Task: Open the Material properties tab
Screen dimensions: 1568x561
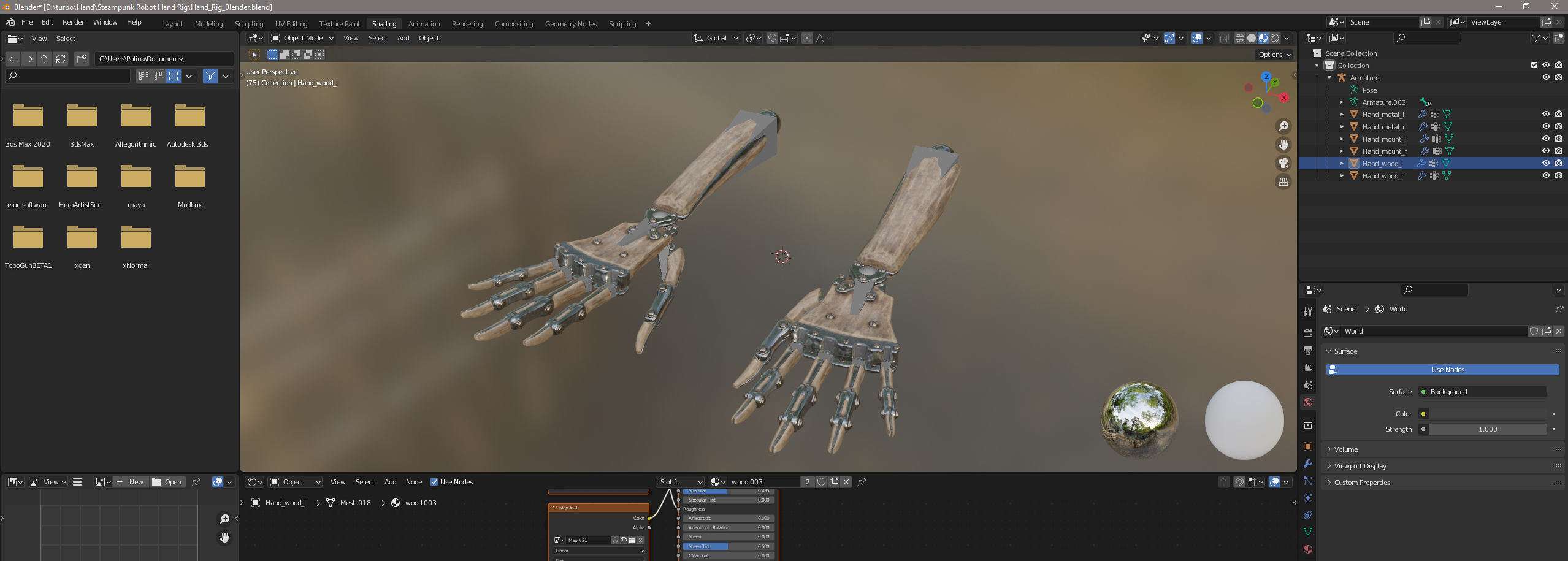Action: (1308, 549)
